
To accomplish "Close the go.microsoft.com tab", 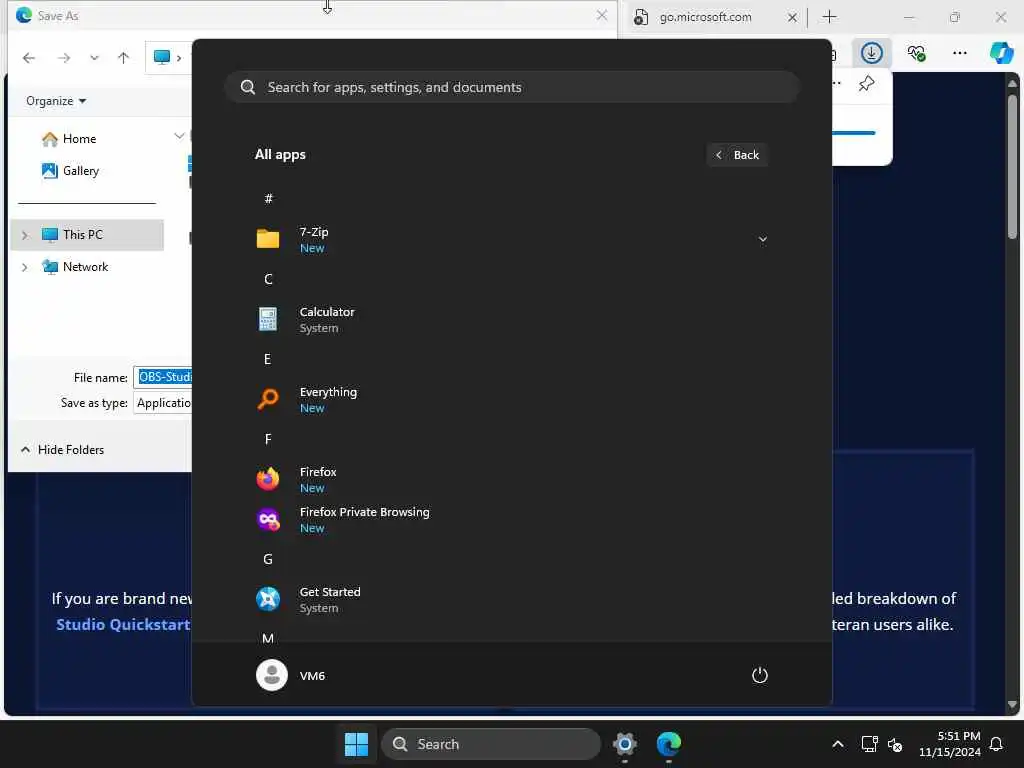I will [x=792, y=17].
